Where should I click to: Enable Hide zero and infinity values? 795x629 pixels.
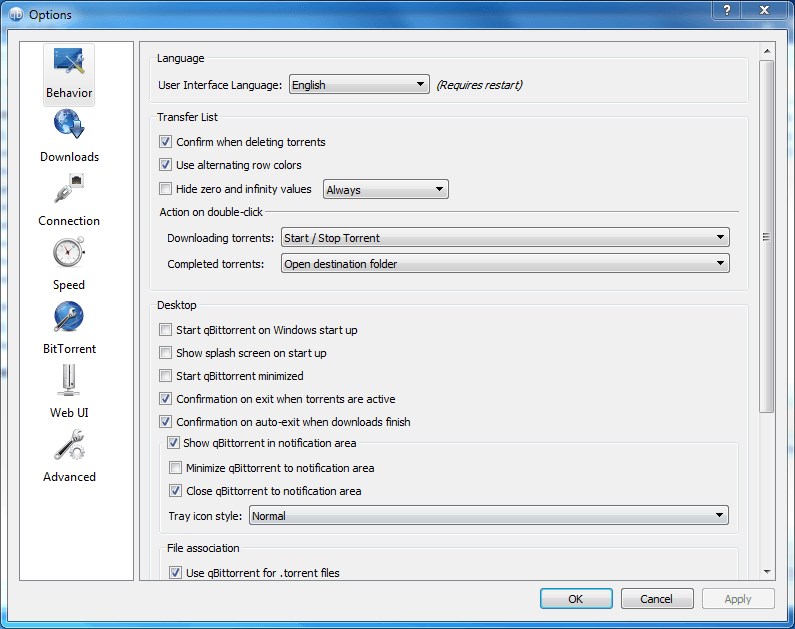(x=165, y=189)
